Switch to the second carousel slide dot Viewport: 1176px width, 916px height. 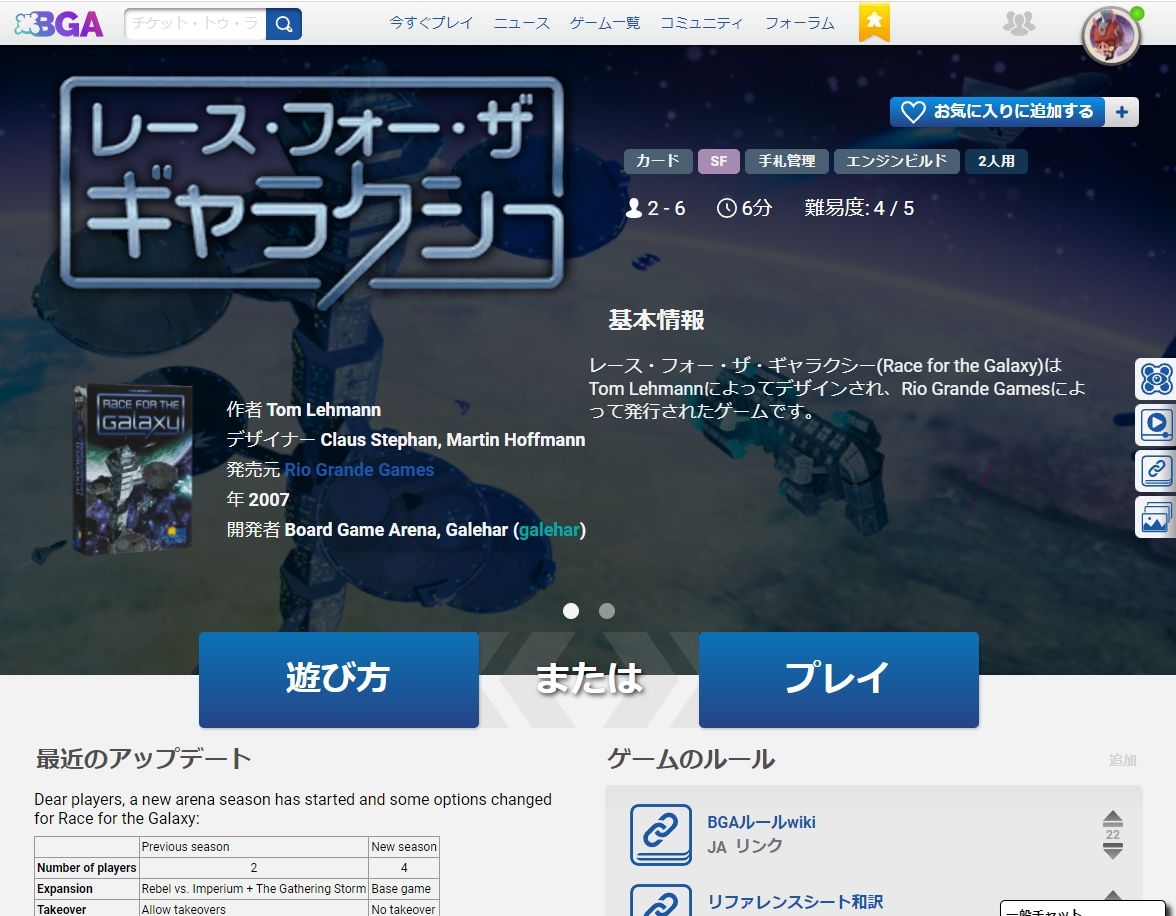(607, 611)
